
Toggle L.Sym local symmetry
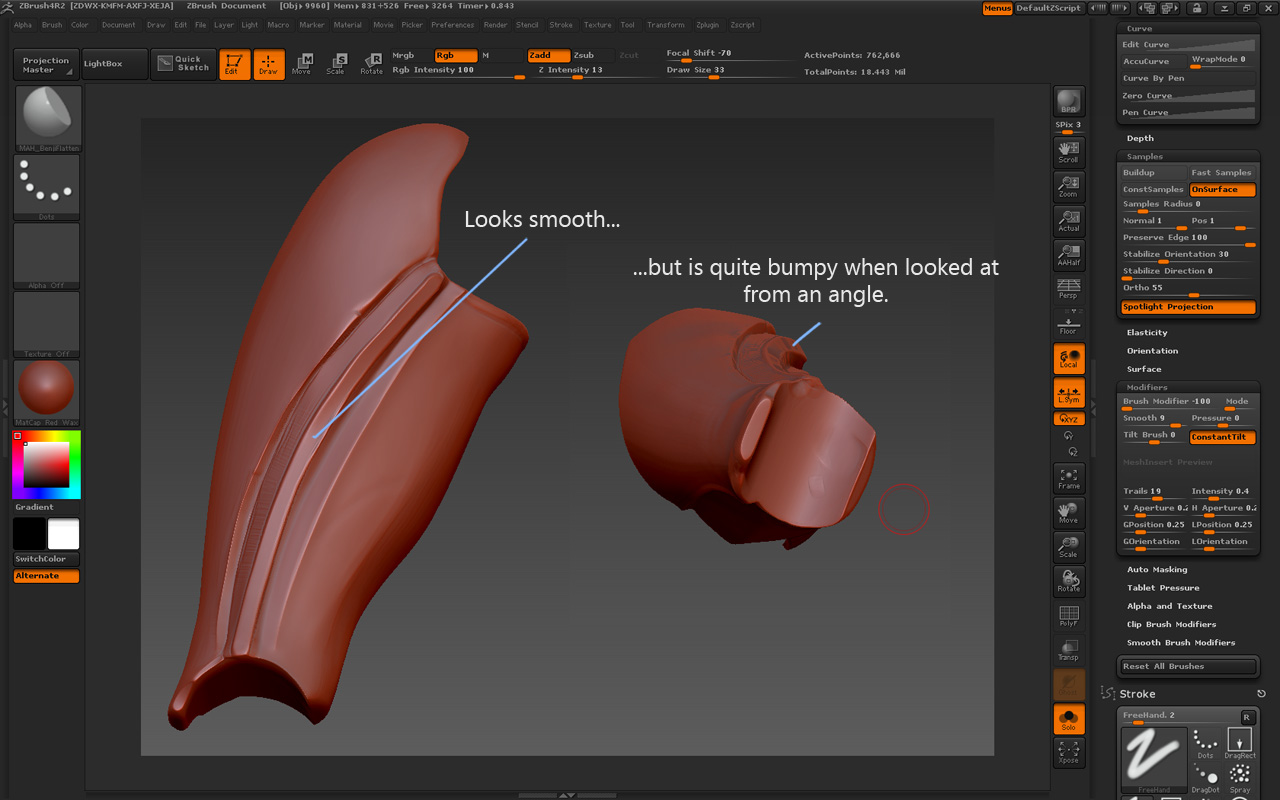pos(1069,393)
